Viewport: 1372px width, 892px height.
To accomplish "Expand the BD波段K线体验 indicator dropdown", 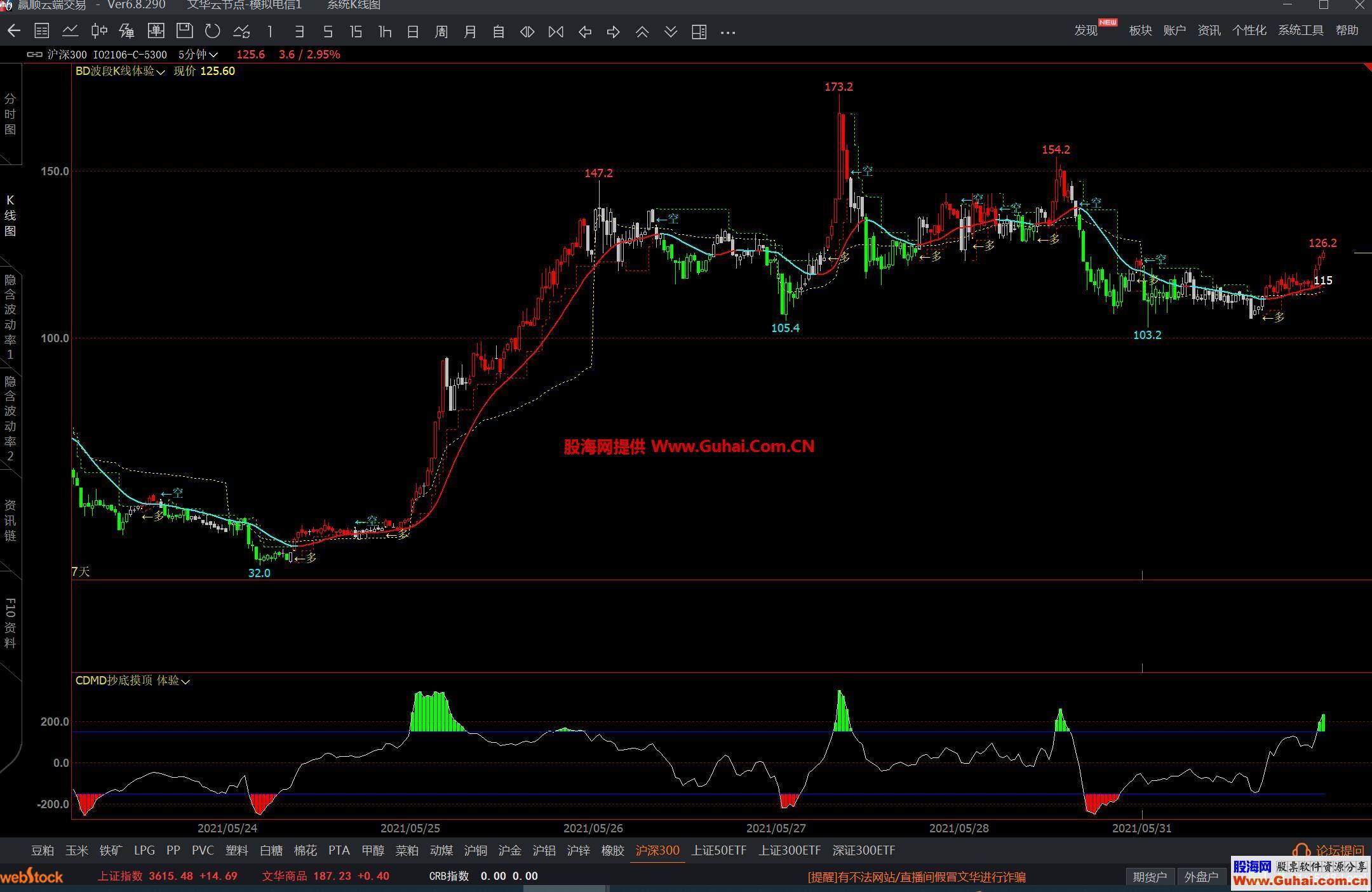I will [x=161, y=72].
